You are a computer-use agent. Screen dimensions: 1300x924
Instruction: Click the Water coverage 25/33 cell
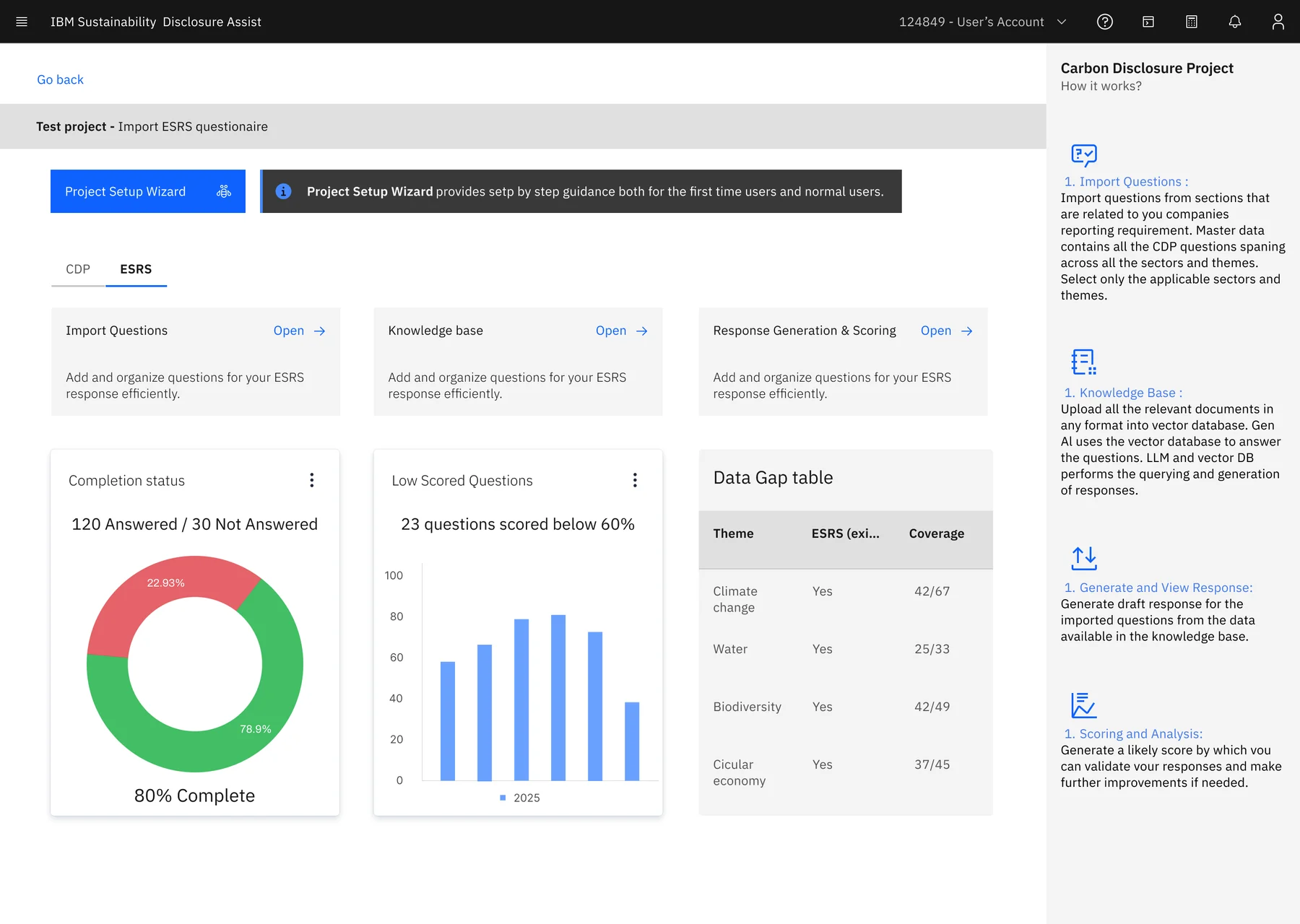point(932,649)
